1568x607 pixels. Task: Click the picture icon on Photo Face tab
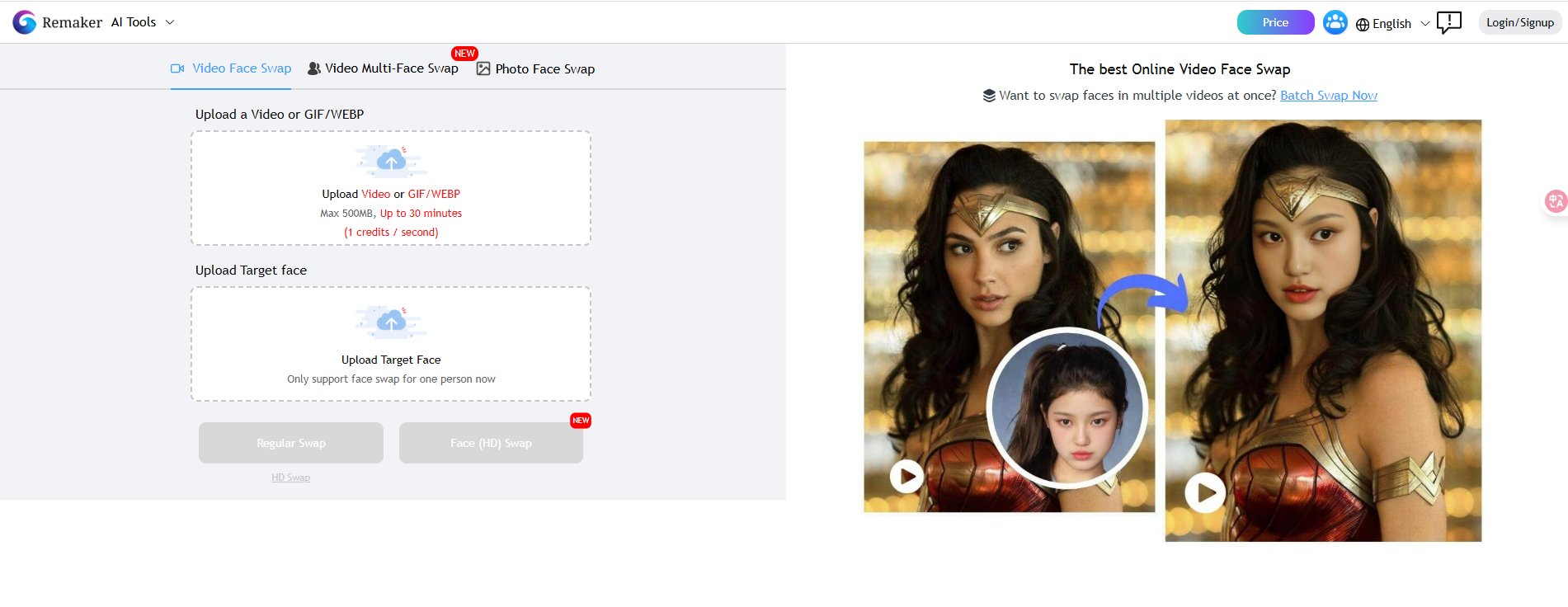pyautogui.click(x=483, y=68)
